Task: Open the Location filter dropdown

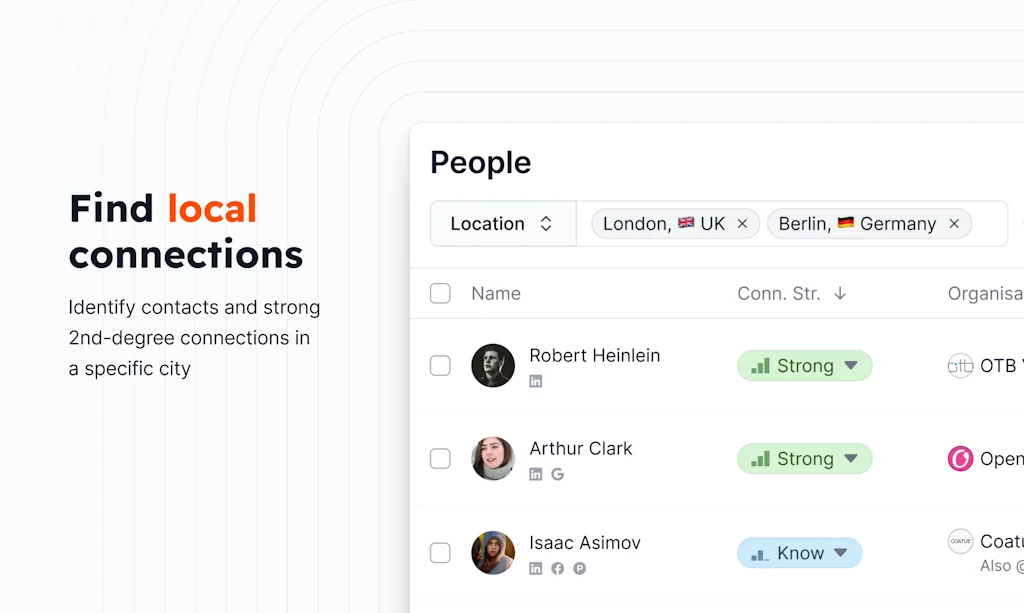Action: click(x=502, y=224)
